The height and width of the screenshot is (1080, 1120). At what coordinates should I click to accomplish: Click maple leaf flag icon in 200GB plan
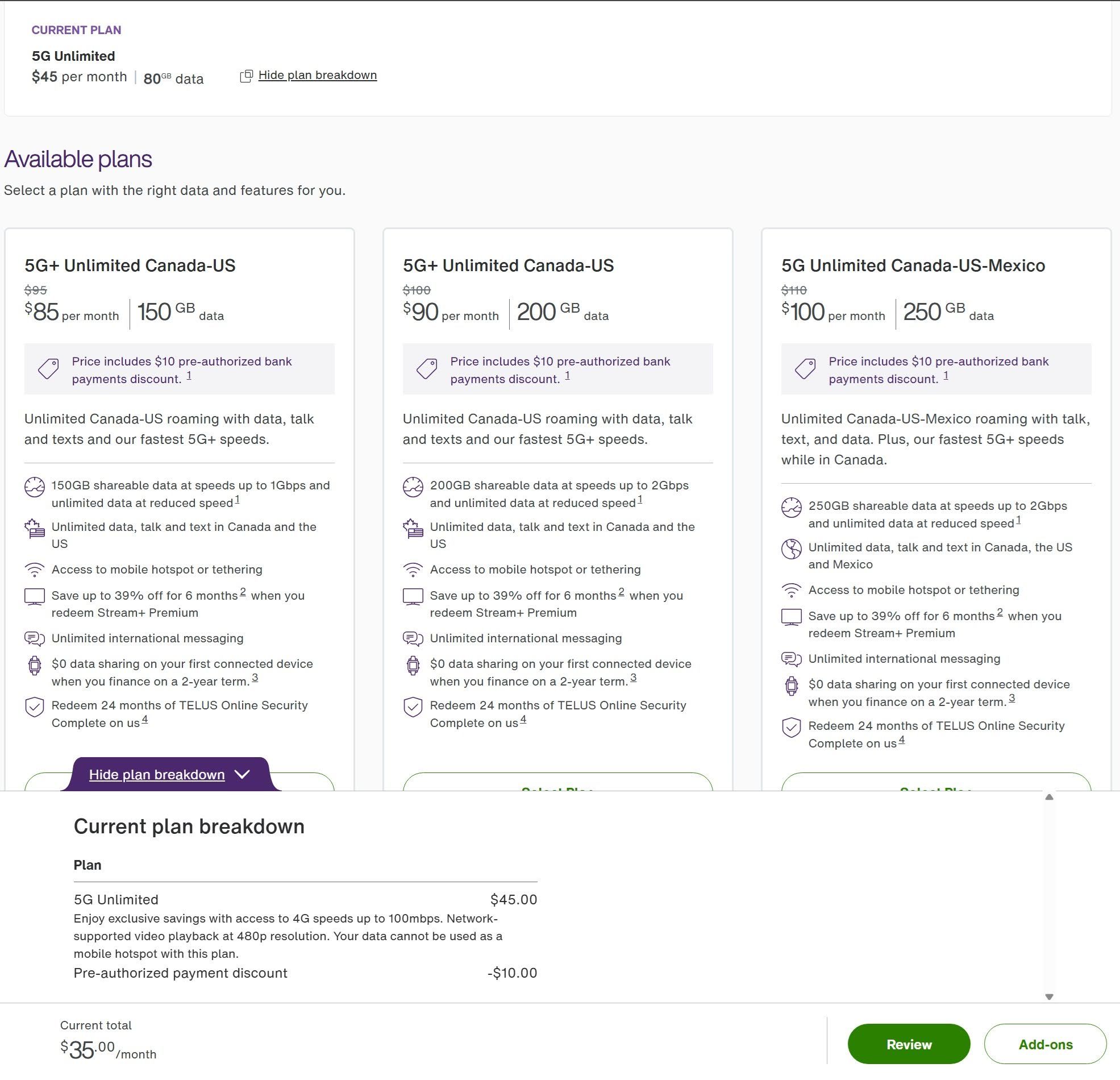(x=413, y=528)
